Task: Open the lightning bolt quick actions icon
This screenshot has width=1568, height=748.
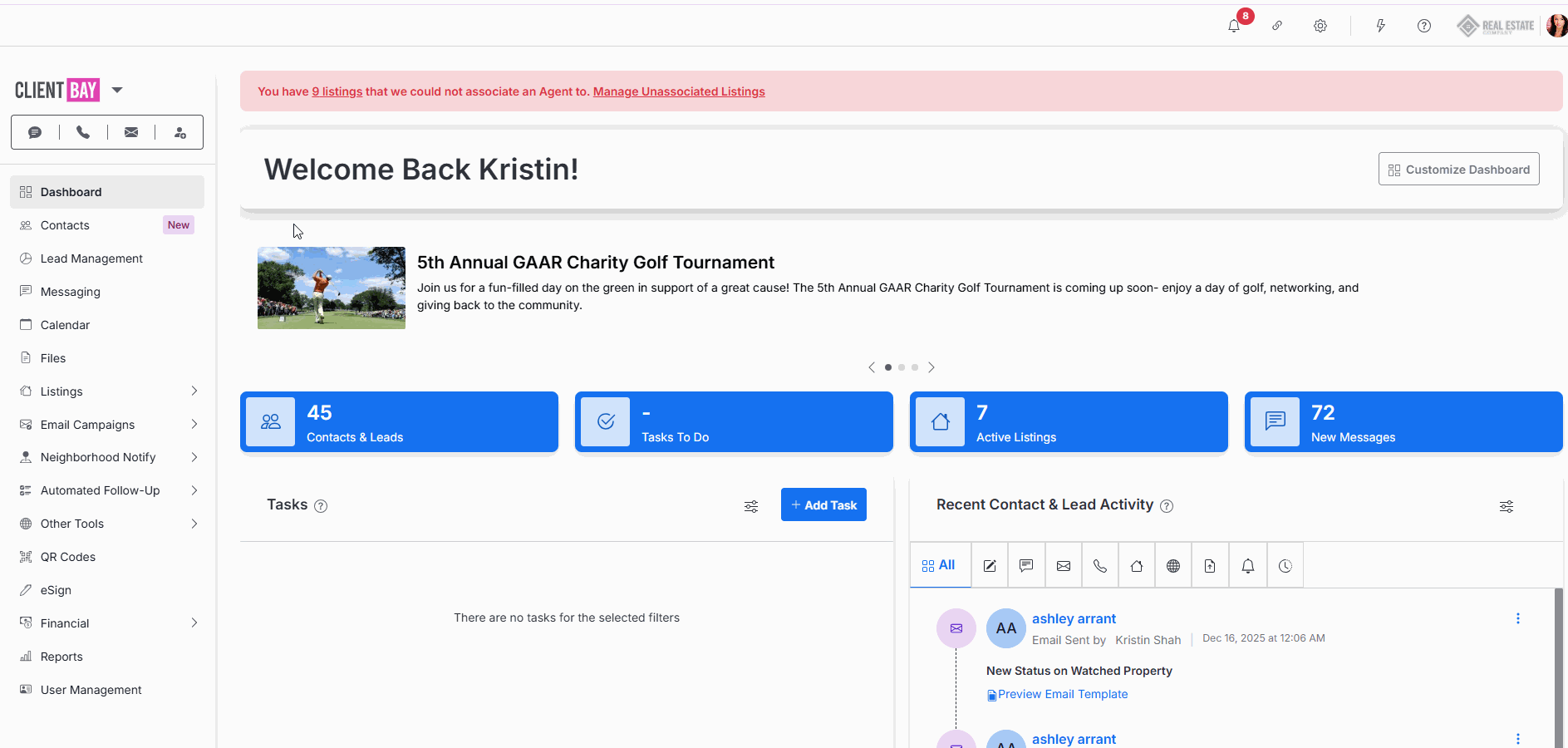Action: pos(1380,26)
